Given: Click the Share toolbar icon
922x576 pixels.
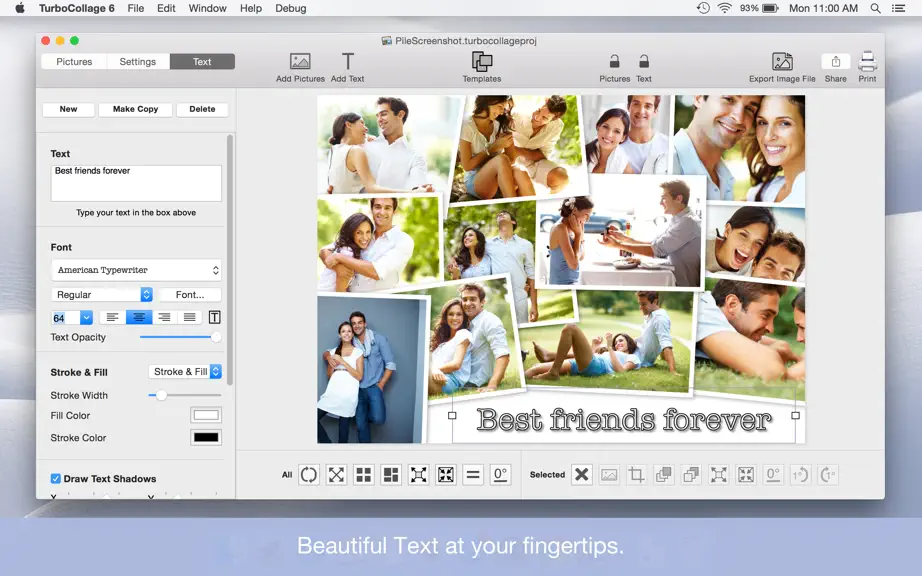Looking at the screenshot, I should click(836, 61).
